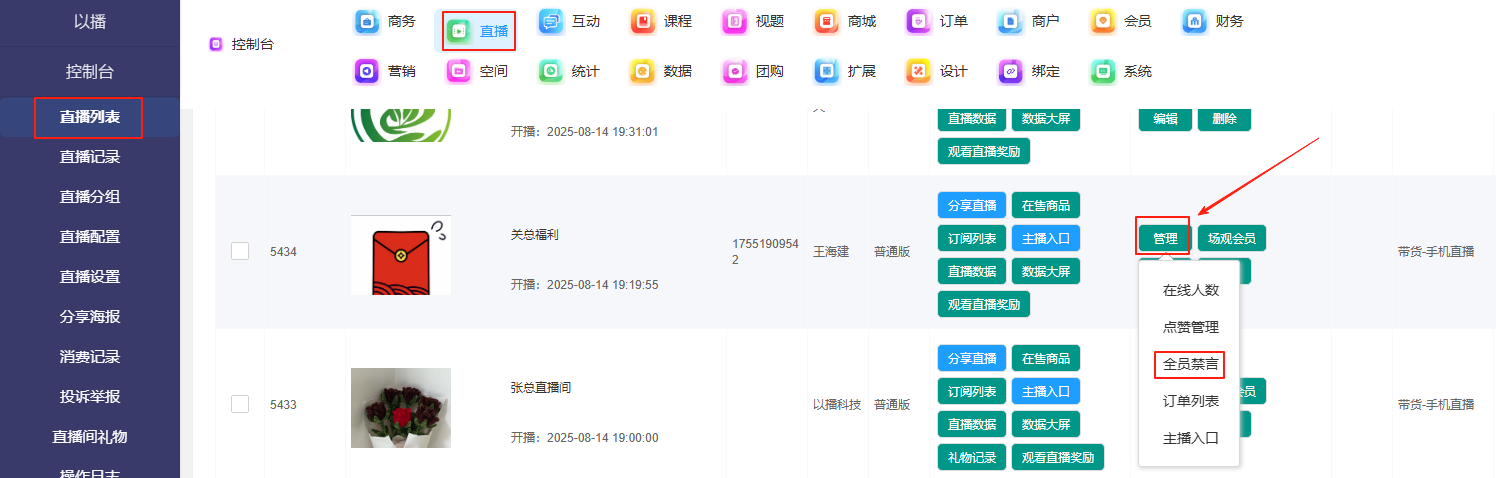The image size is (1496, 478).
Task: Open the 财务 finance icon
Action: tap(1195, 22)
